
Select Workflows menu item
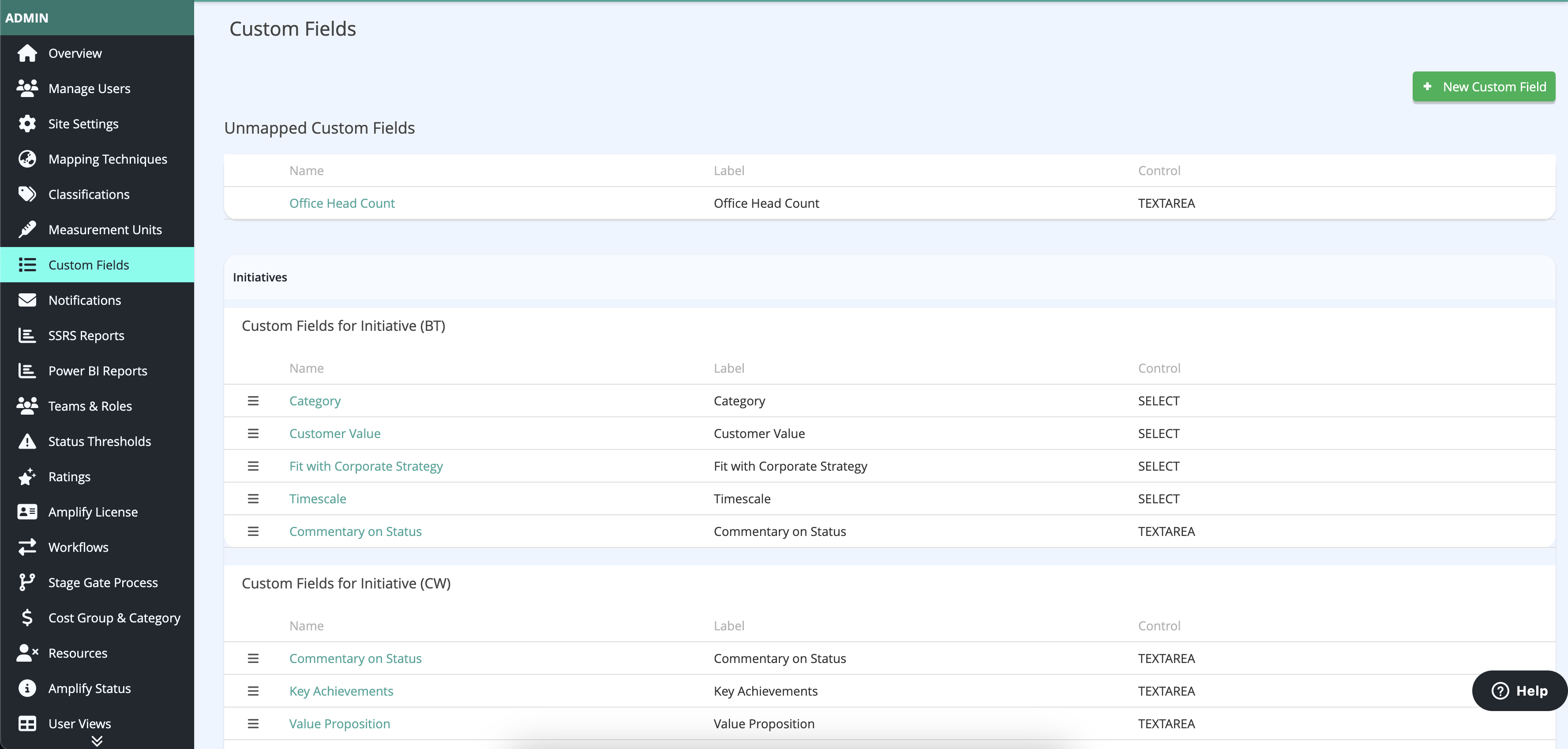click(x=97, y=547)
